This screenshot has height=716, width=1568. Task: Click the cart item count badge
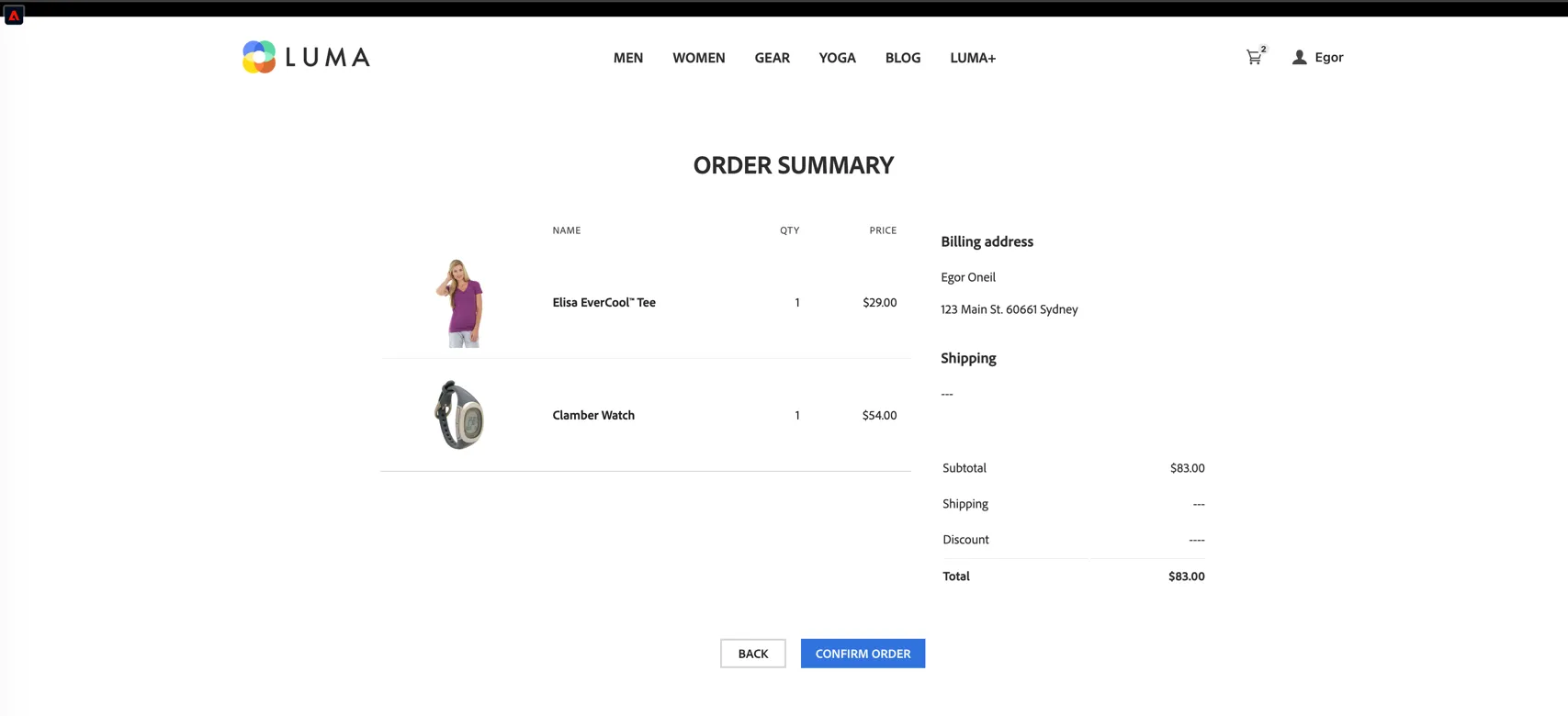1264,50
